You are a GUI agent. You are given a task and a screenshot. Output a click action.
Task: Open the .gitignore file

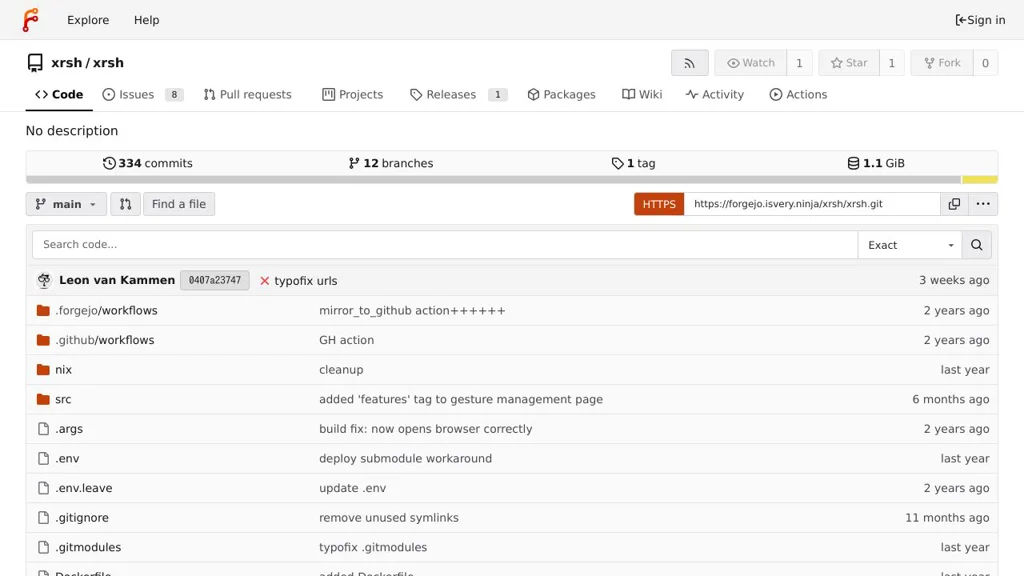pos(82,518)
